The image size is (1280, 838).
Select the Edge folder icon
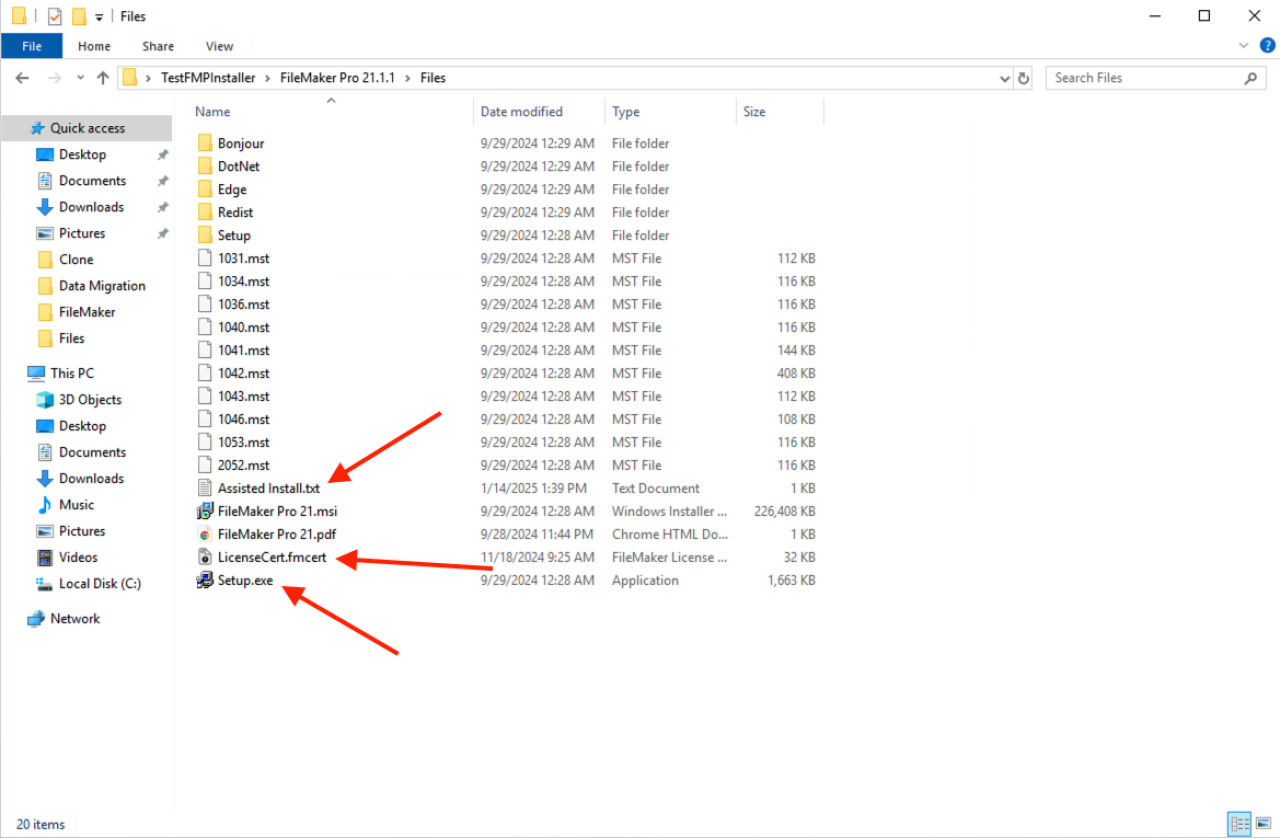click(204, 189)
